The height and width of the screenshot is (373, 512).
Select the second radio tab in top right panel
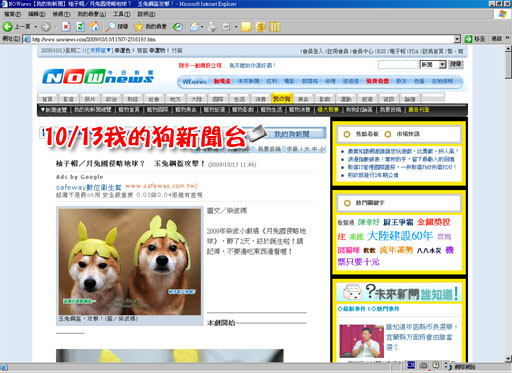click(x=387, y=134)
